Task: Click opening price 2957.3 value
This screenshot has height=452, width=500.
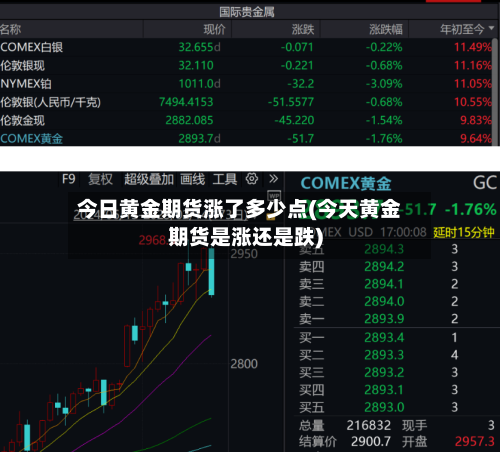Action: pyautogui.click(x=475, y=442)
